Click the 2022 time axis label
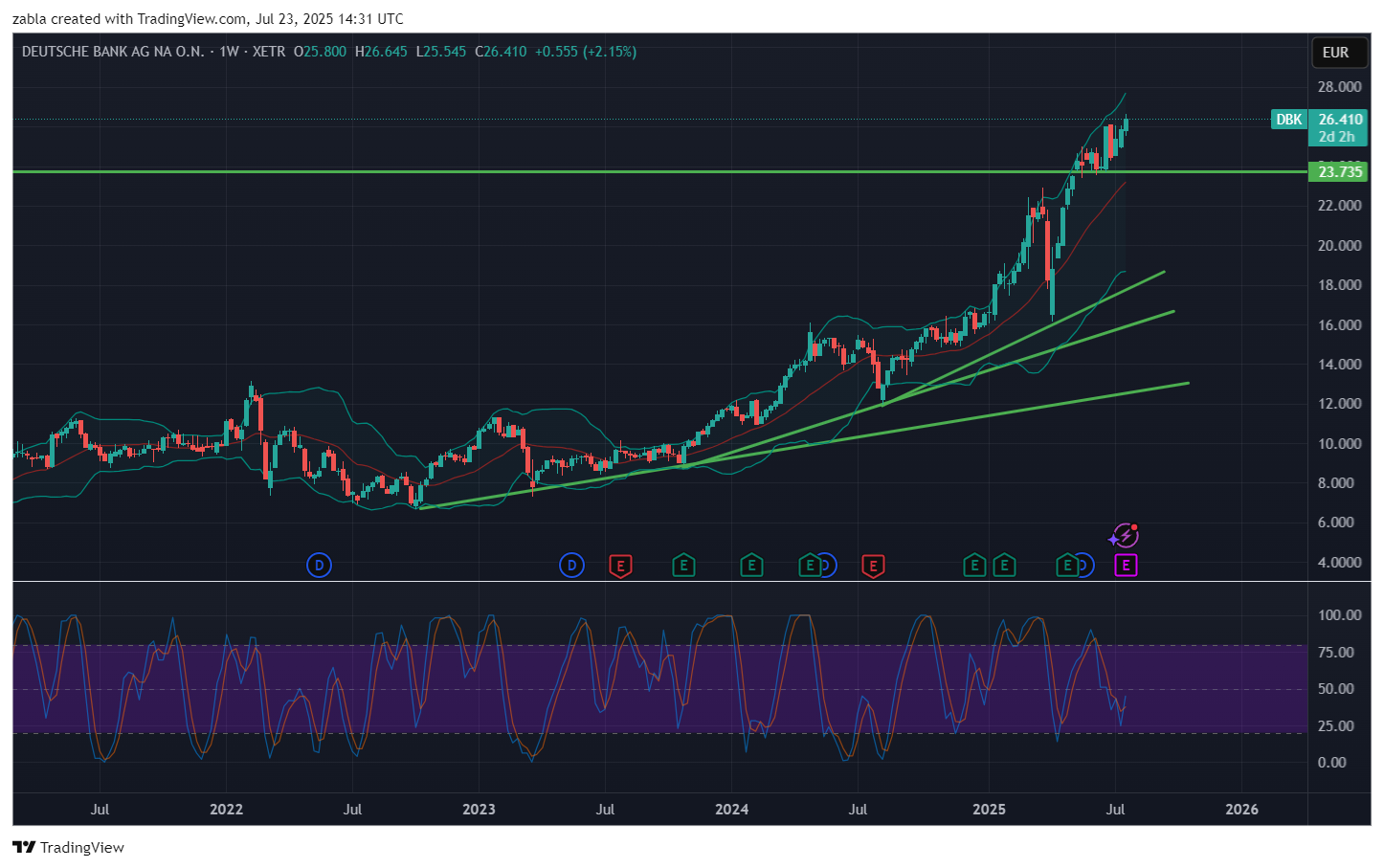 (226, 810)
